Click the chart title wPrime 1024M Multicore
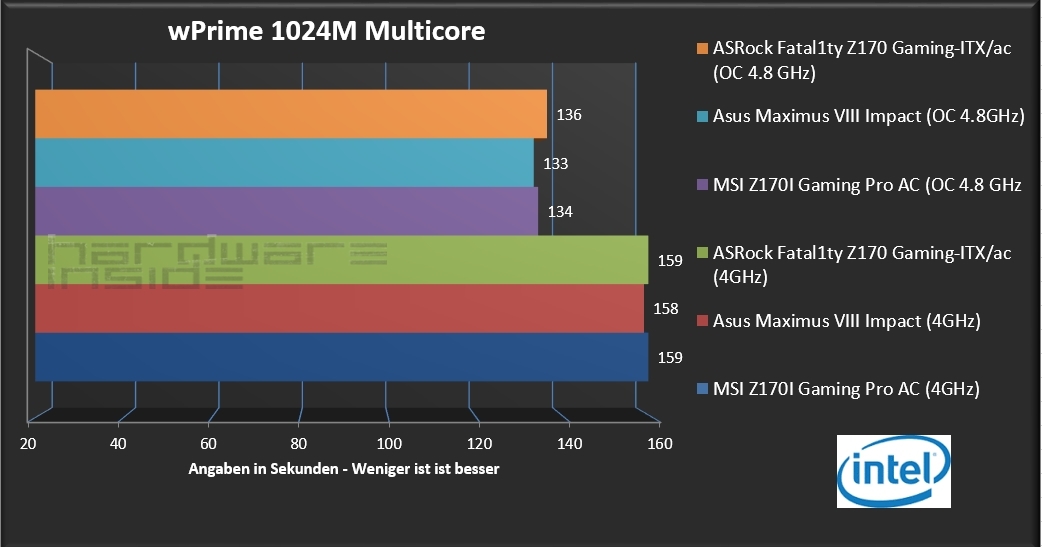This screenshot has height=547, width=1042. pos(326,31)
